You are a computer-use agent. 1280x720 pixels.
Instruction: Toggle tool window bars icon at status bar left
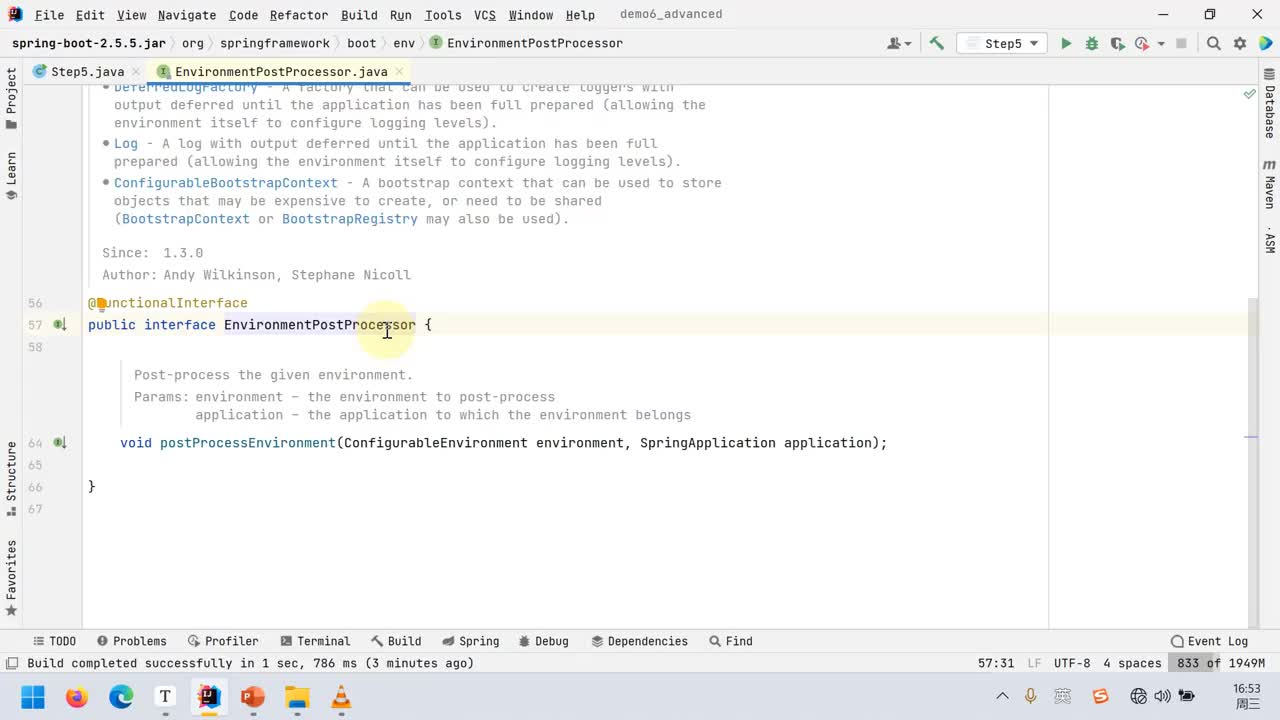click(x=12, y=663)
